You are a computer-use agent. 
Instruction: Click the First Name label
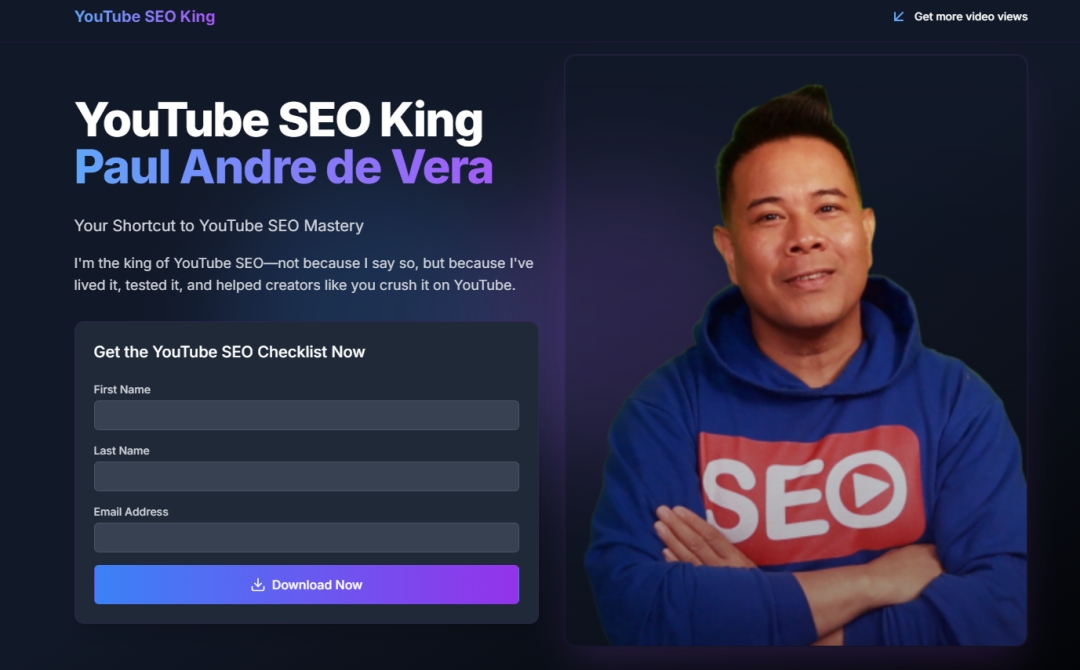pos(122,389)
